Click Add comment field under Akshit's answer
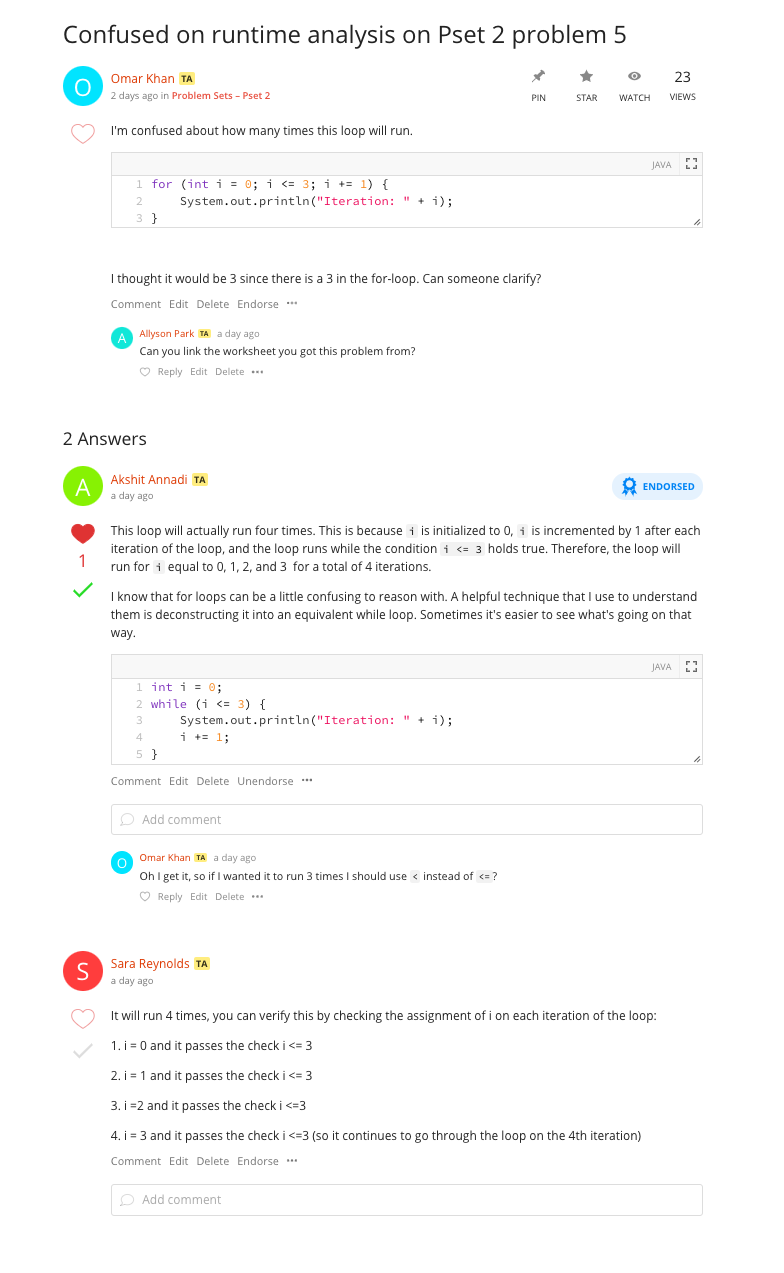The height and width of the screenshot is (1273, 784). point(406,819)
